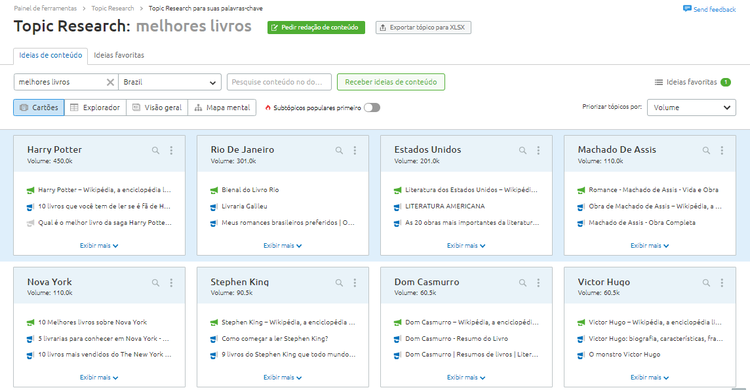The image size is (750, 390).
Task: Open Bienal do Livro Rio headline
Action: pos(250,190)
